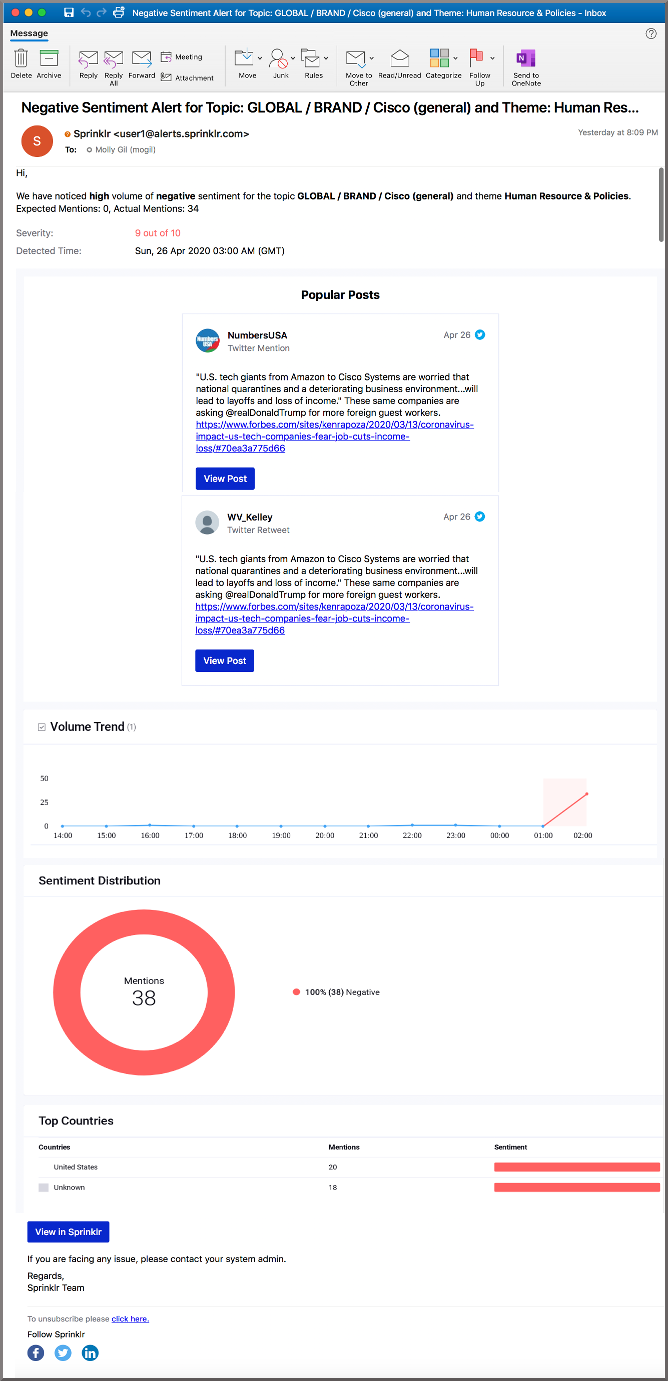
Task: Click View Post under NumbersUSA tweet
Action: (225, 479)
